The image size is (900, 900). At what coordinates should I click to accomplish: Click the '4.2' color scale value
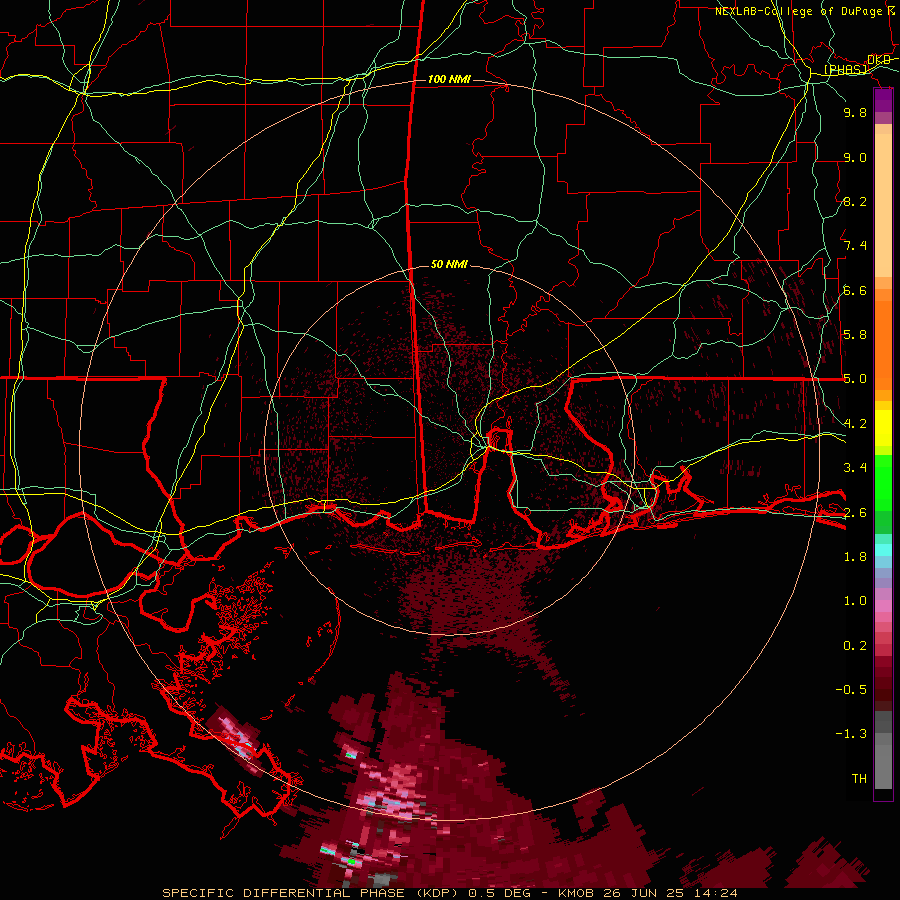tap(855, 424)
